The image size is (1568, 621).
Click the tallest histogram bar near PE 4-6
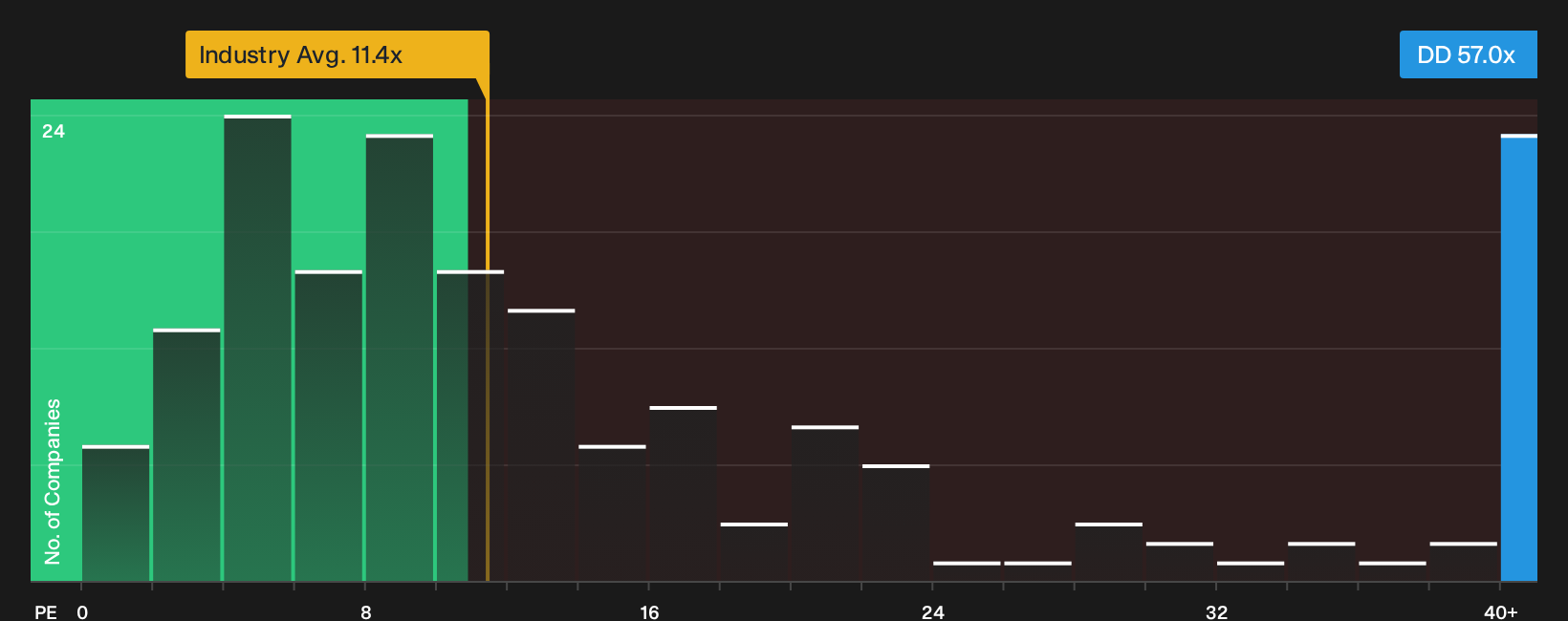point(258,348)
